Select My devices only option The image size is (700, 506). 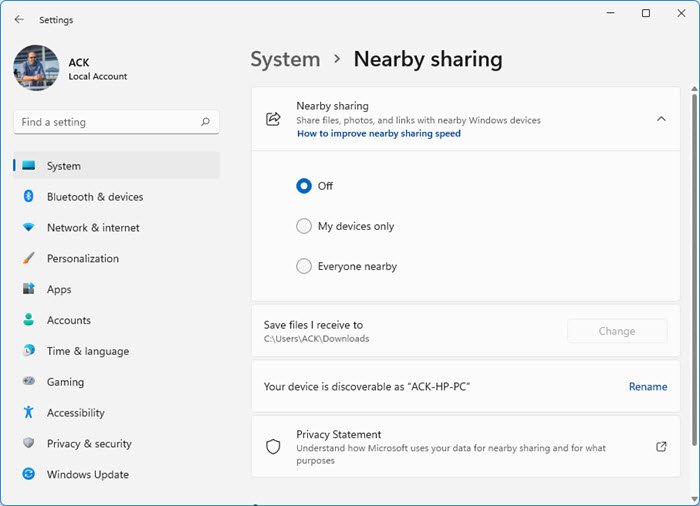[x=304, y=226]
